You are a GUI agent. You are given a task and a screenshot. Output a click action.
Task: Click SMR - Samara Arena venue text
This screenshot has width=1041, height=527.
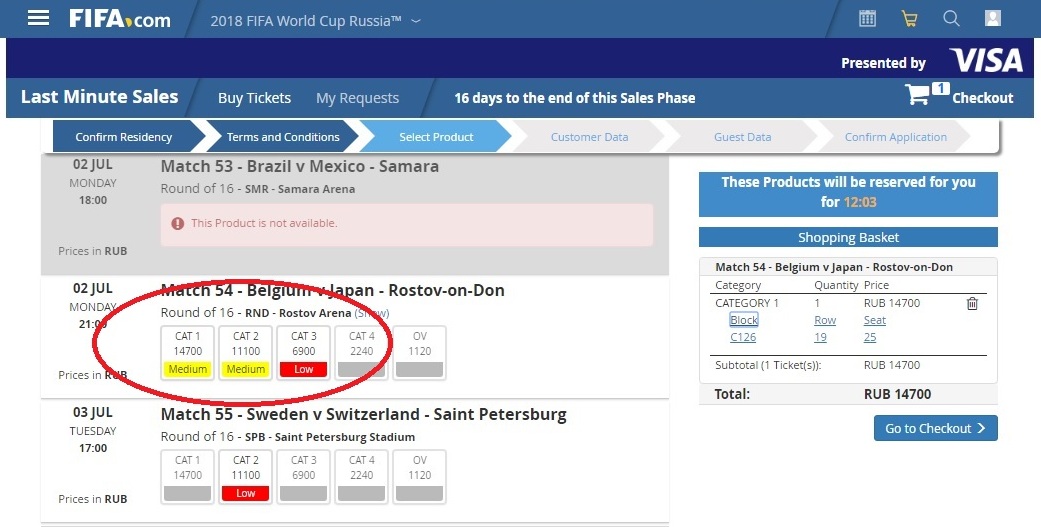click(300, 188)
